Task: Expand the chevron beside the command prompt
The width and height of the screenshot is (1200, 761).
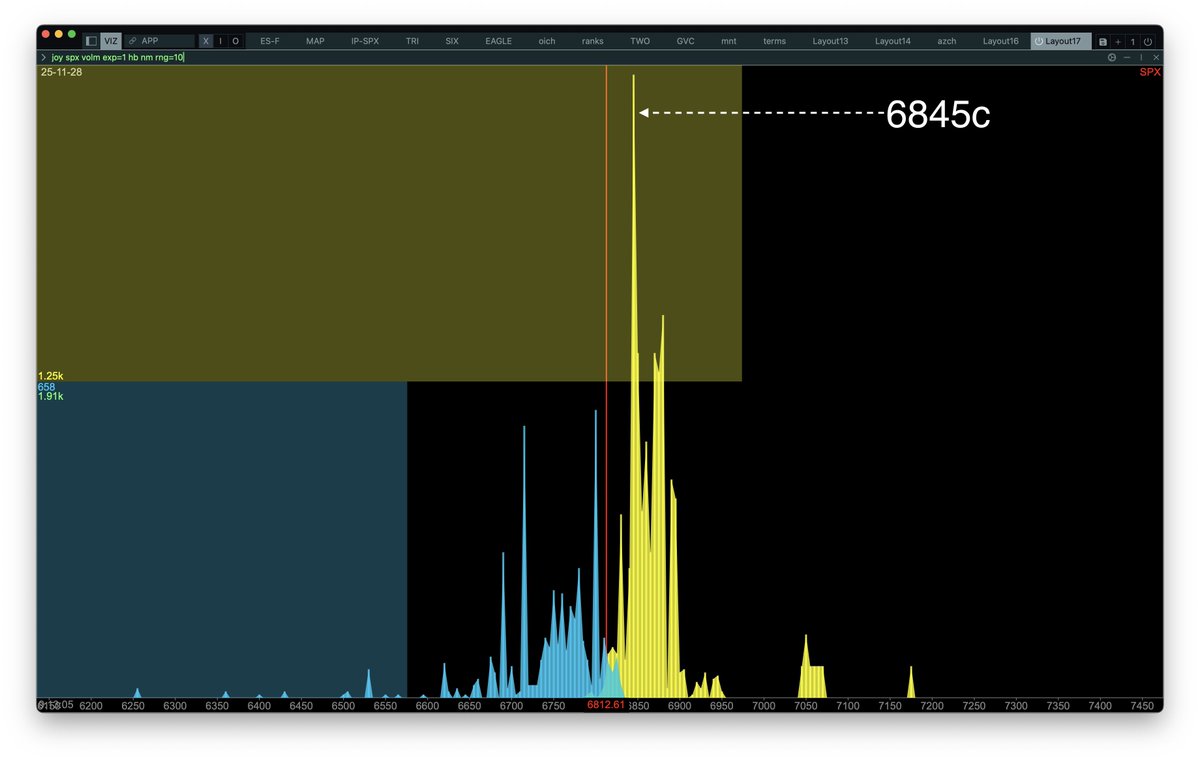Action: 43,57
